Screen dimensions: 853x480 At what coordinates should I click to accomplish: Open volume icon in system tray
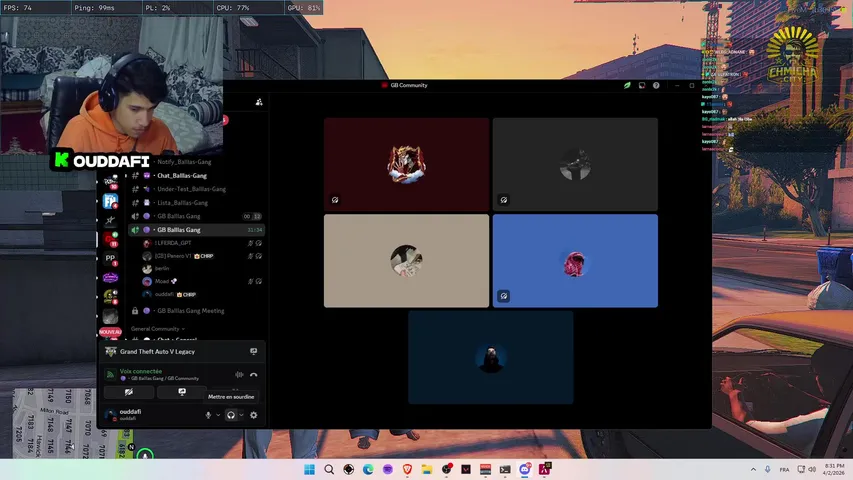812,469
